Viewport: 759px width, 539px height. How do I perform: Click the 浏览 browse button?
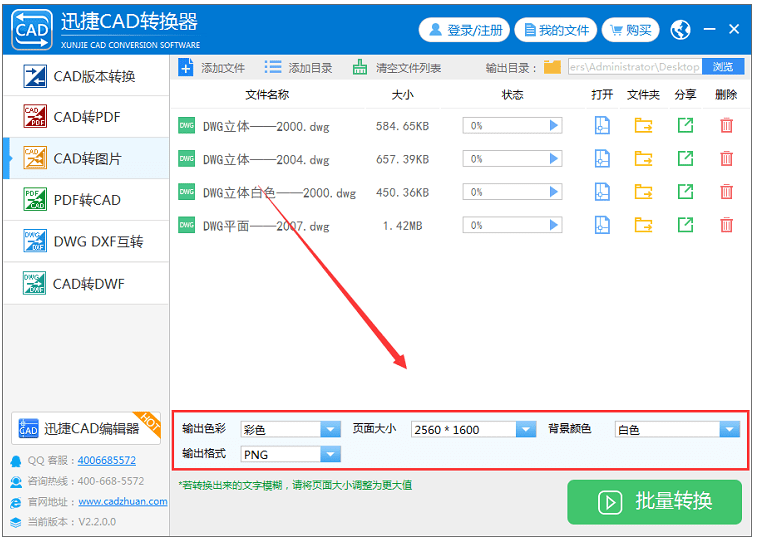coord(723,67)
